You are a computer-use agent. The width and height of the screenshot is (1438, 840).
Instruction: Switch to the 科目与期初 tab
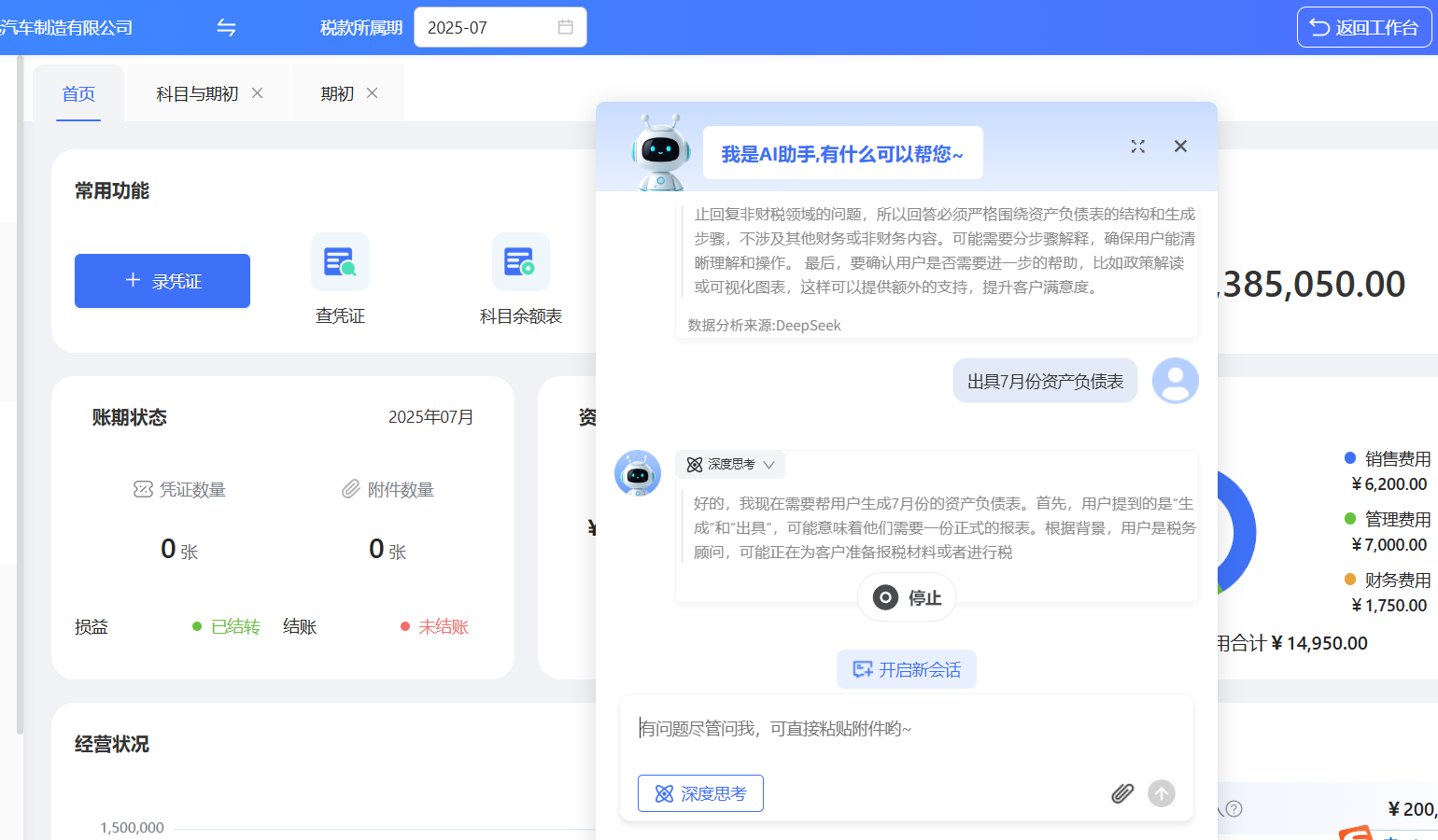197,94
